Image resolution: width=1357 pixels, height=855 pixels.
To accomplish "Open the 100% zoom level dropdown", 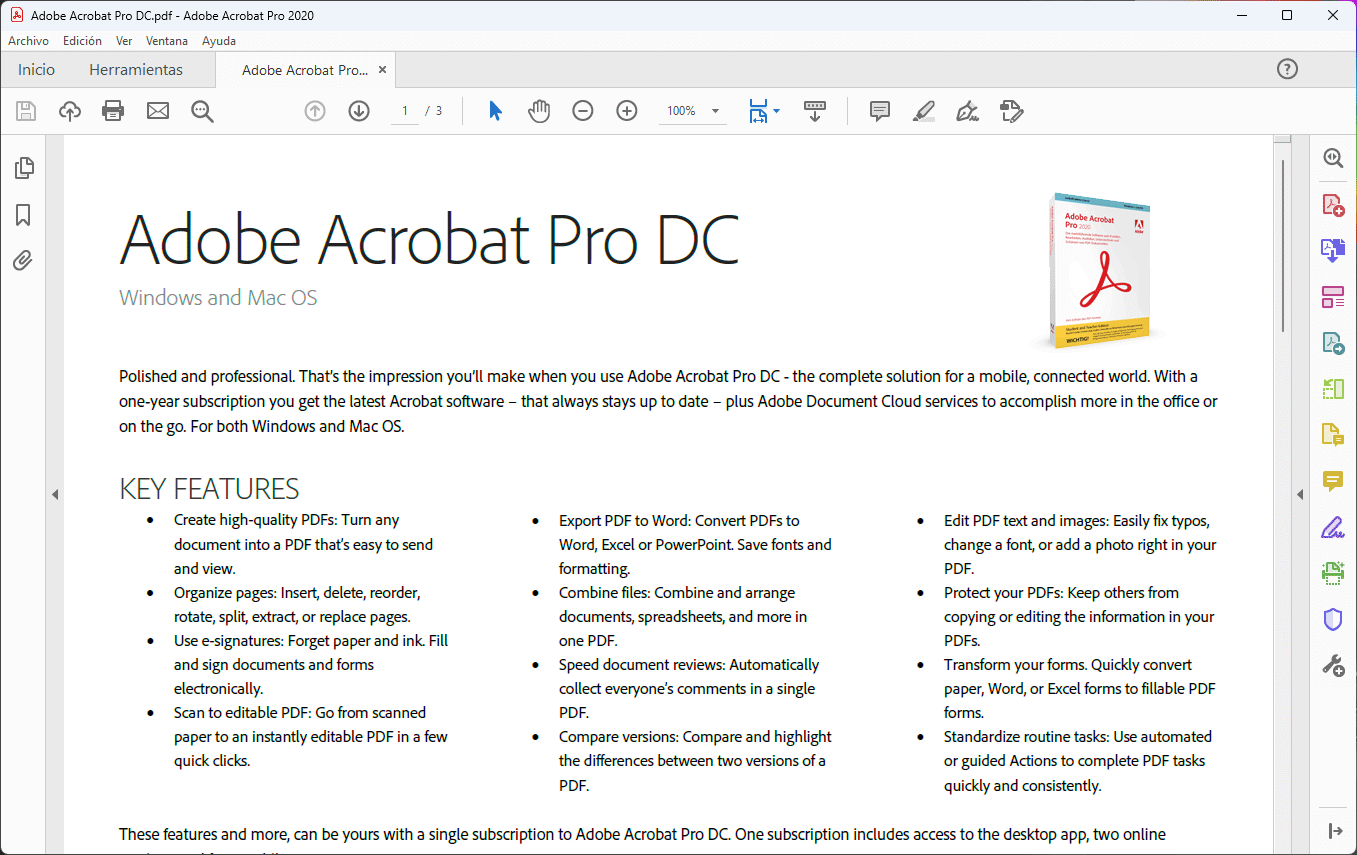I will pyautogui.click(x=692, y=111).
